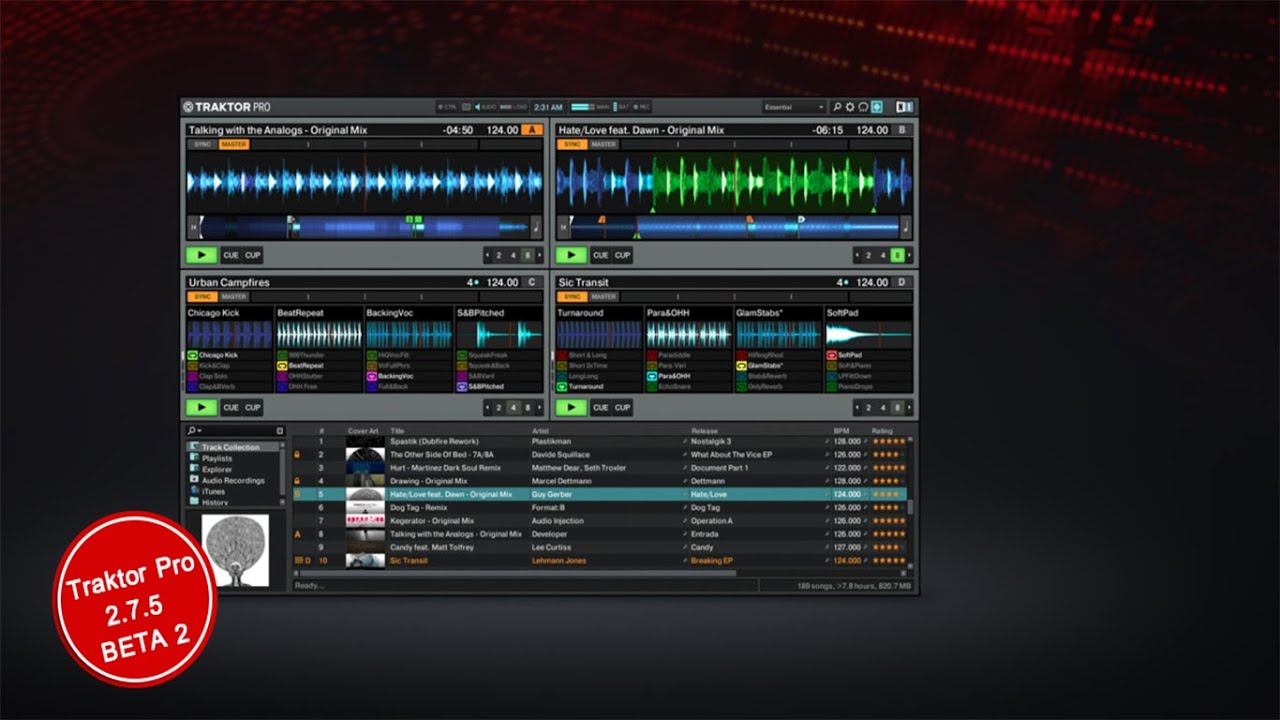Viewport: 1280px width, 720px height.
Task: Click the CUE button on Deck B
Action: (x=601, y=255)
